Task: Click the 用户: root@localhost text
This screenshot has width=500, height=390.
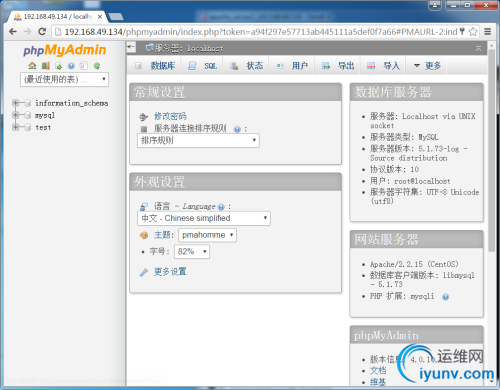Action: pyautogui.click(x=410, y=181)
